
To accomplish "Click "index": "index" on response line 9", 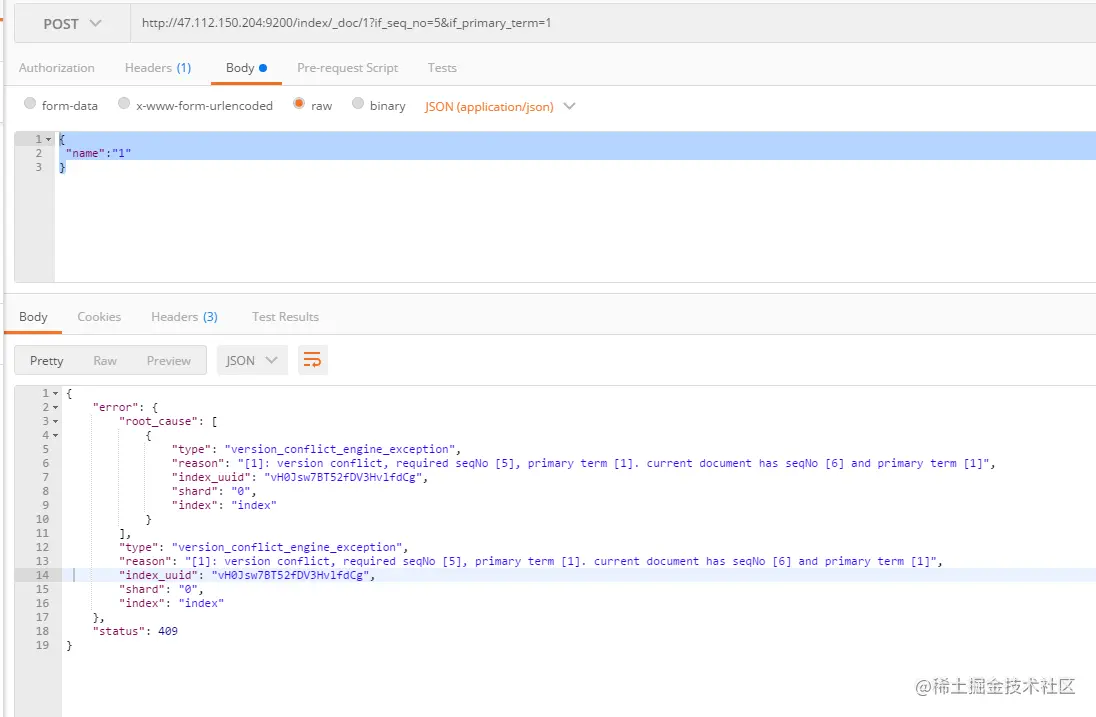I will click(x=224, y=505).
